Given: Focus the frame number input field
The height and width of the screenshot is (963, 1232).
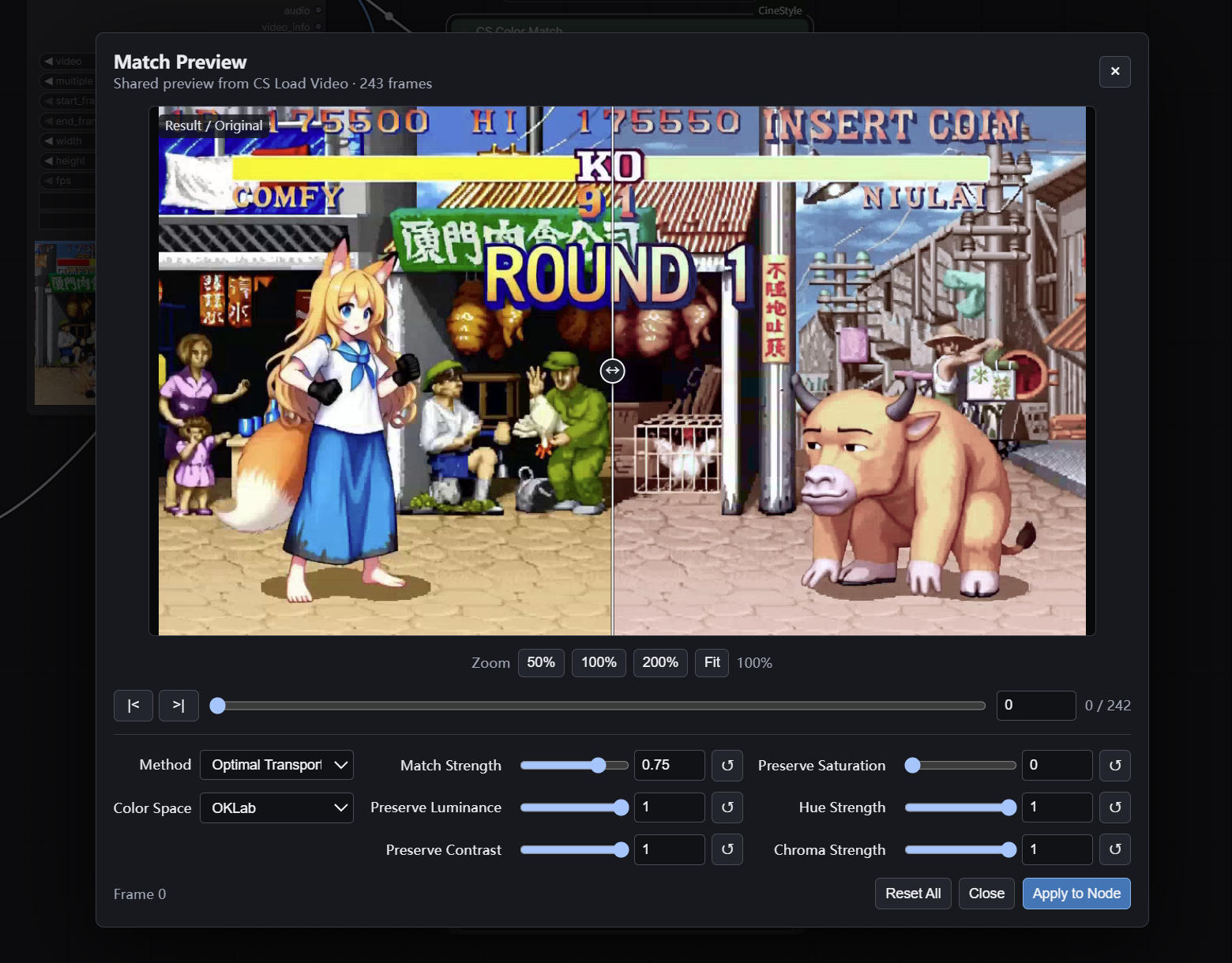Looking at the screenshot, I should pos(1035,706).
